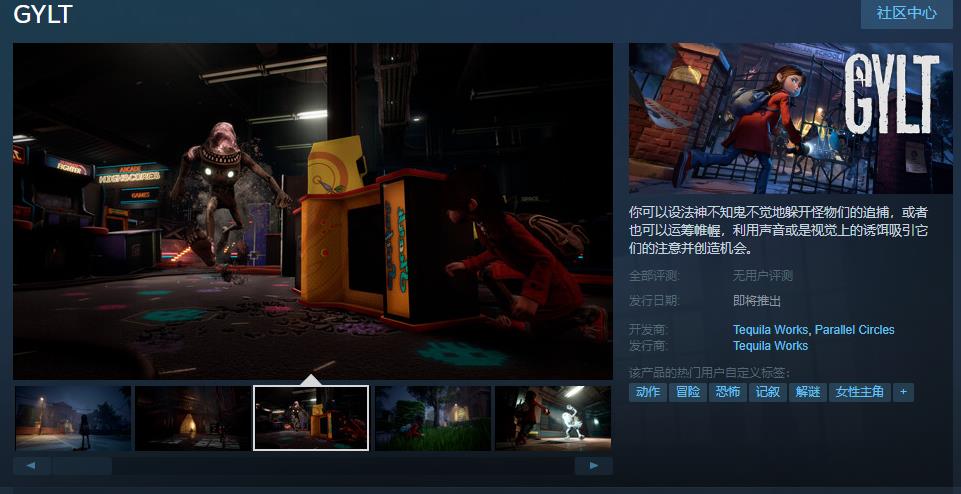Click the 动作 tag
961x494 pixels.
pyautogui.click(x=648, y=392)
